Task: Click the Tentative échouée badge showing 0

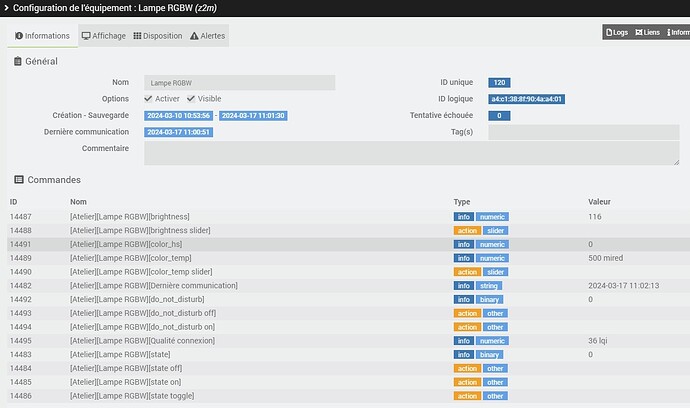Action: tap(499, 116)
